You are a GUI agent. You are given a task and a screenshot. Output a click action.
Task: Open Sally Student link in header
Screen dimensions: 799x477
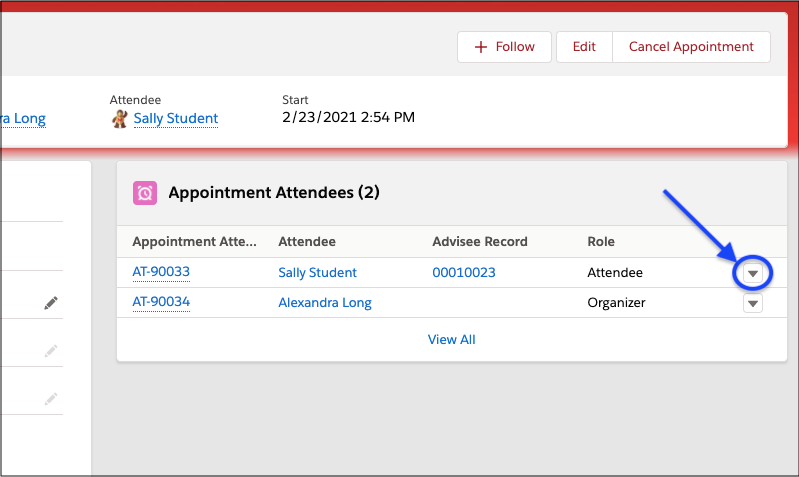(175, 118)
